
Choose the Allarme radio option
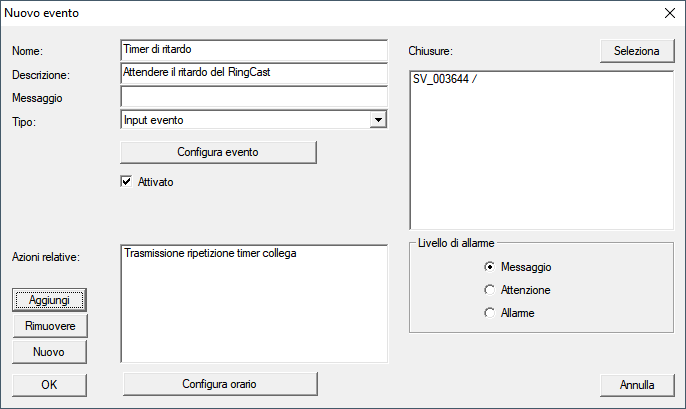point(489,313)
